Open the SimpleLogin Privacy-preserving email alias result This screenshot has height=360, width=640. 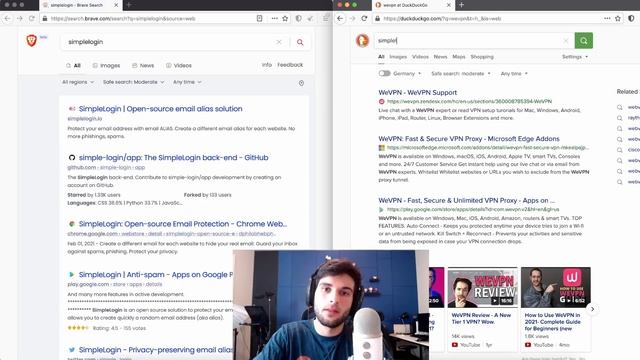[156, 350]
